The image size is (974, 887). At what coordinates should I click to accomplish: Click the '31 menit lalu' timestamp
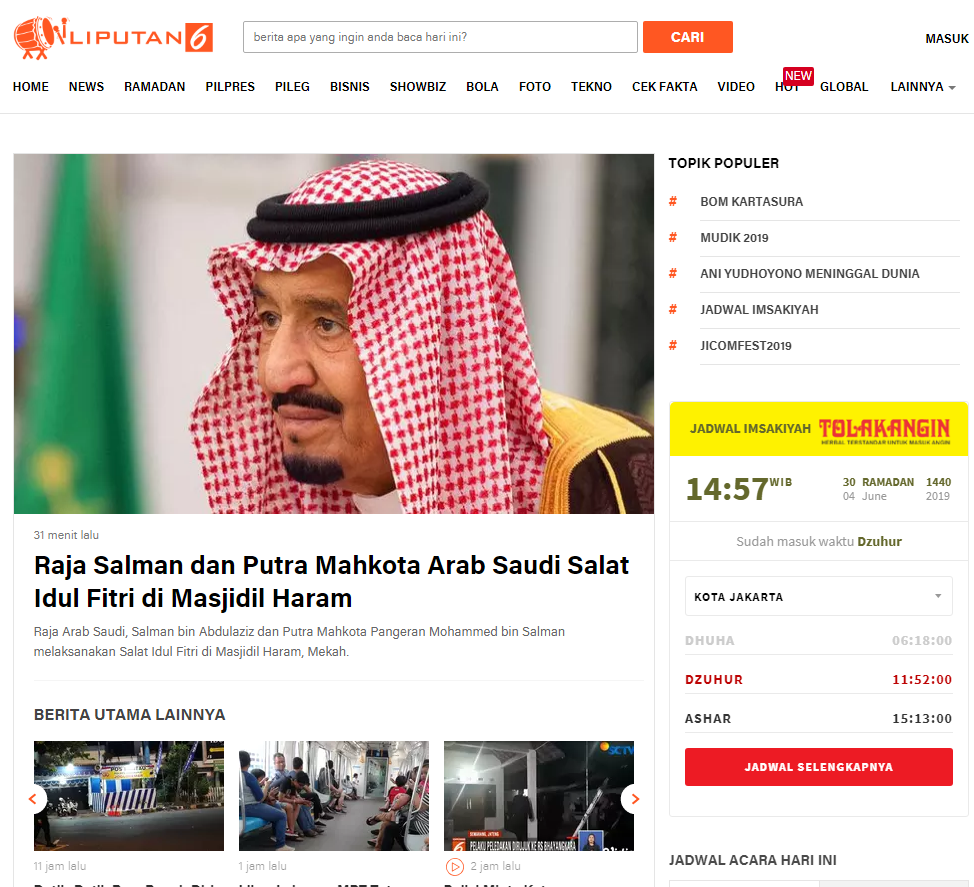coord(66,535)
